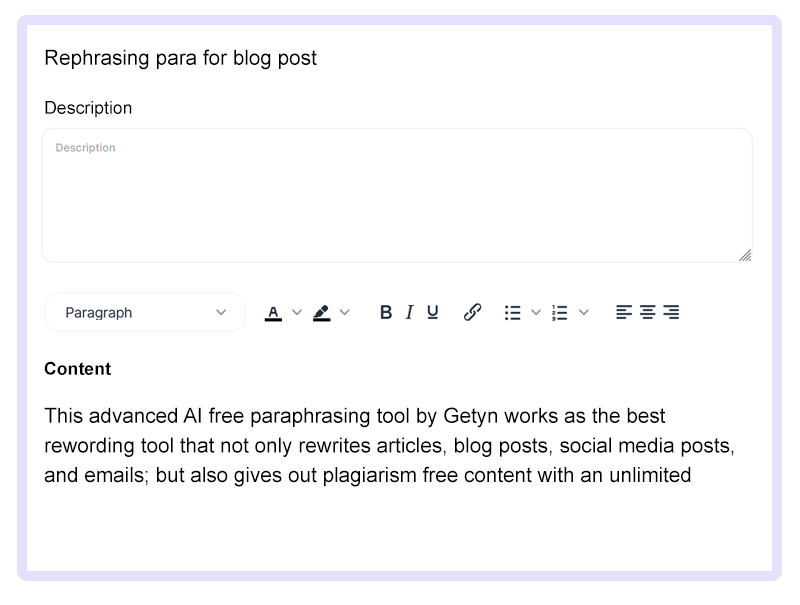This screenshot has width=800, height=605.
Task: Expand bulleted list style chevron
Action: click(536, 312)
